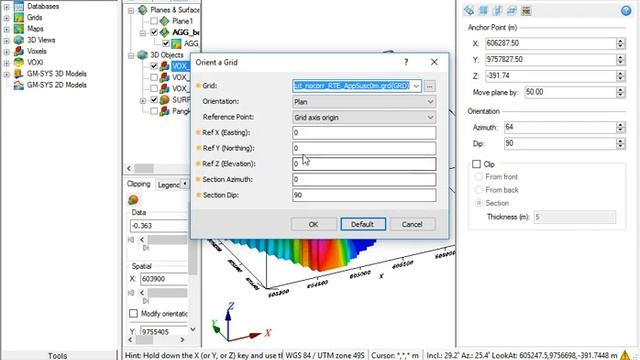Viewport: 640px width, 360px height.
Task: Click second blue plane icon in right toolbar
Action: click(483, 11)
